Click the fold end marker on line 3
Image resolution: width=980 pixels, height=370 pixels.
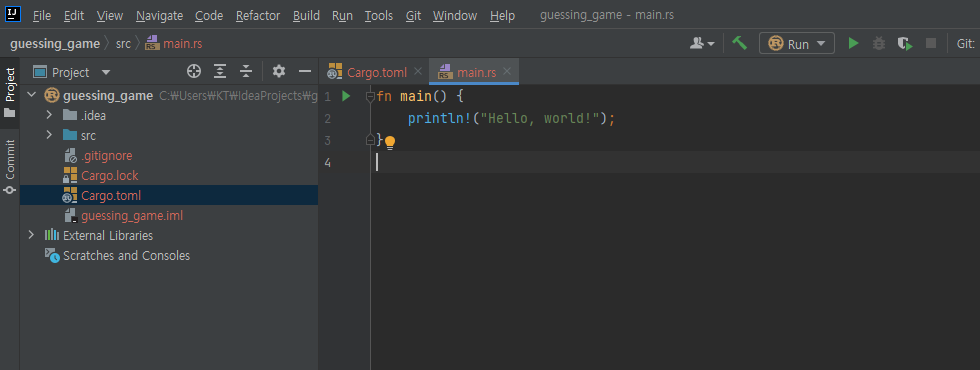click(x=370, y=141)
